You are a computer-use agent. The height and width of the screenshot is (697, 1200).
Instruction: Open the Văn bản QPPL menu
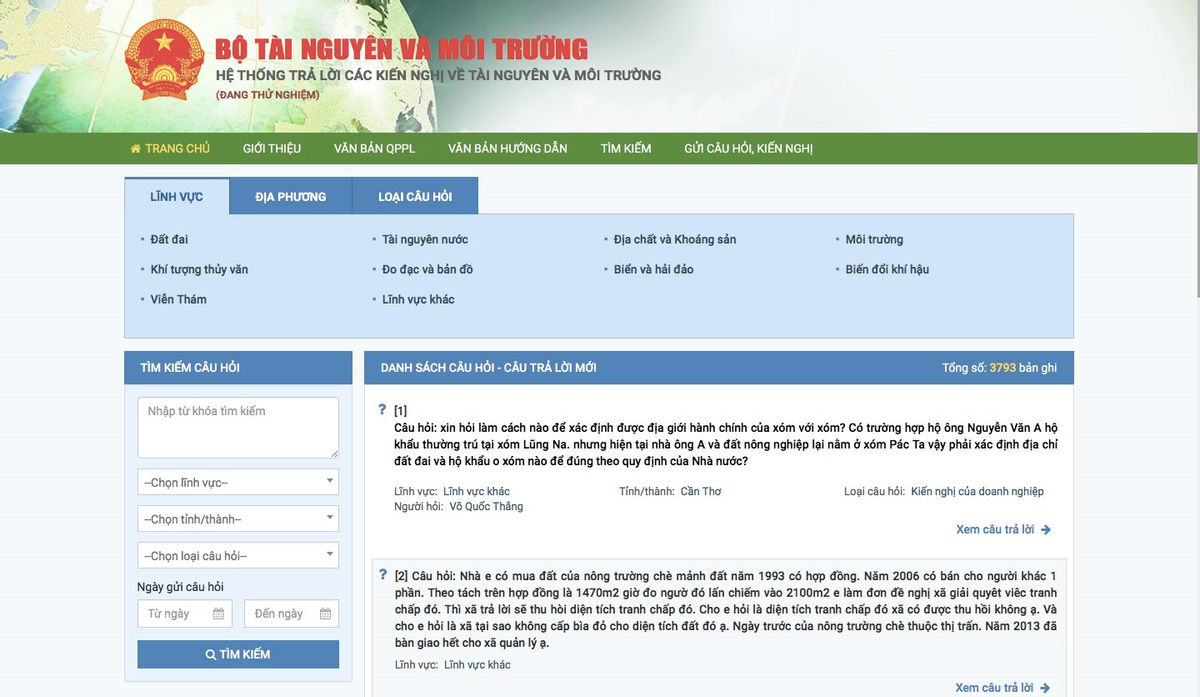pyautogui.click(x=374, y=149)
